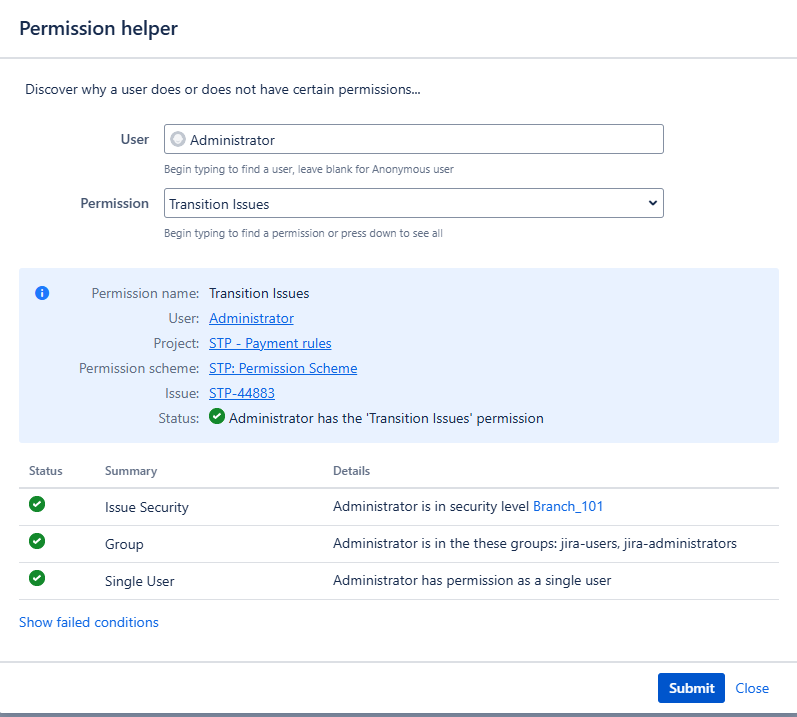Click 'Administrator is in security level' text
This screenshot has height=717, width=797.
[x=431, y=507]
